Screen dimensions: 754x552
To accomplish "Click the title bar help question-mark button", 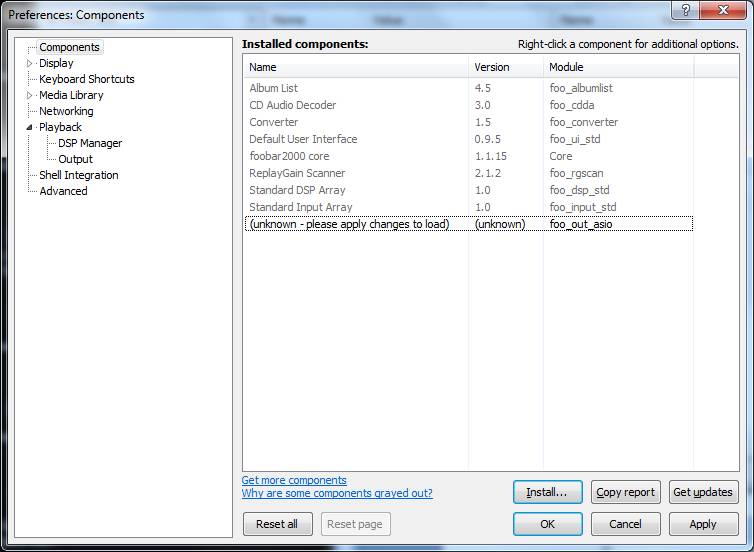I will pyautogui.click(x=686, y=10).
